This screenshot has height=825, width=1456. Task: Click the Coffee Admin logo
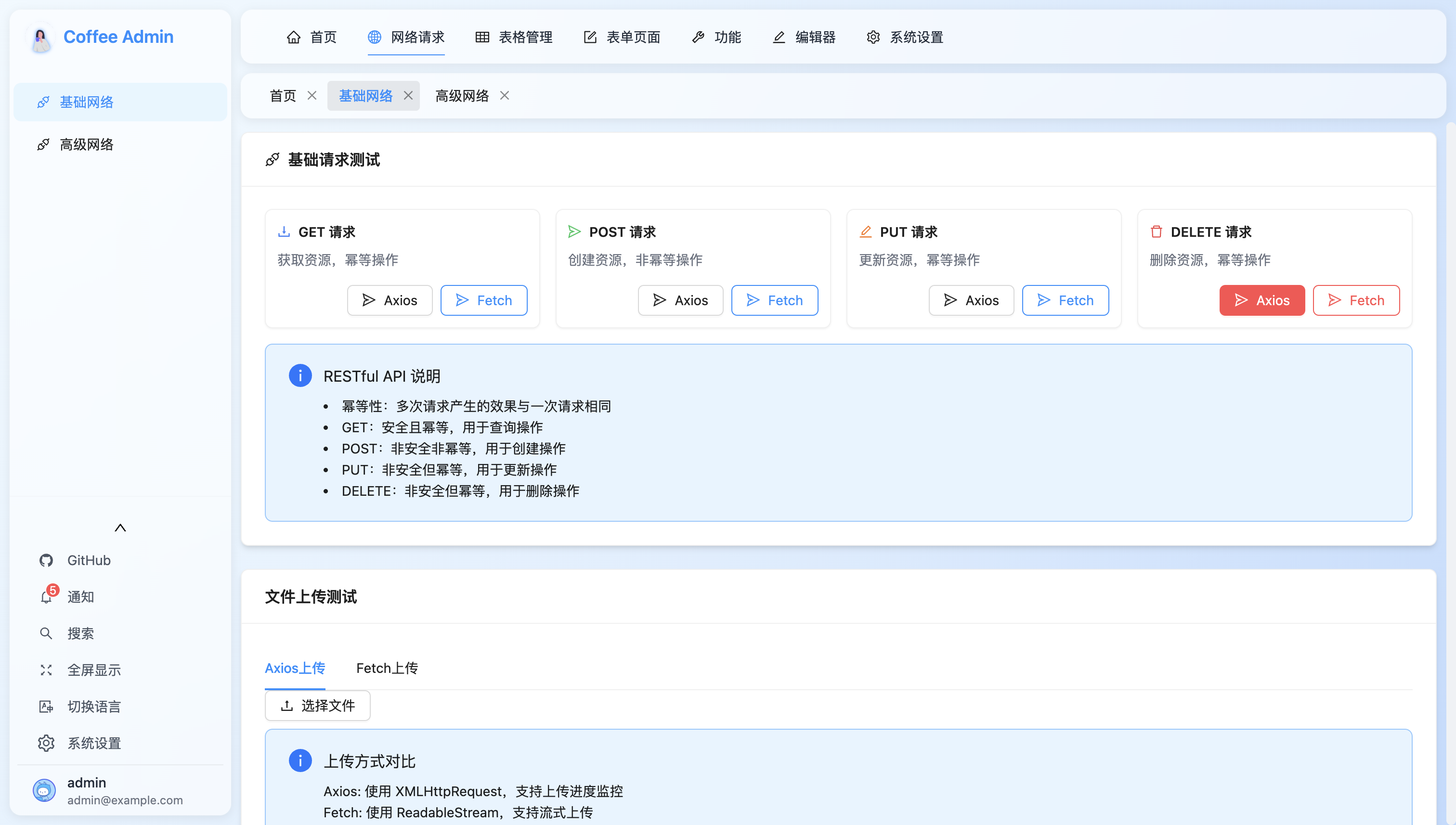point(40,39)
